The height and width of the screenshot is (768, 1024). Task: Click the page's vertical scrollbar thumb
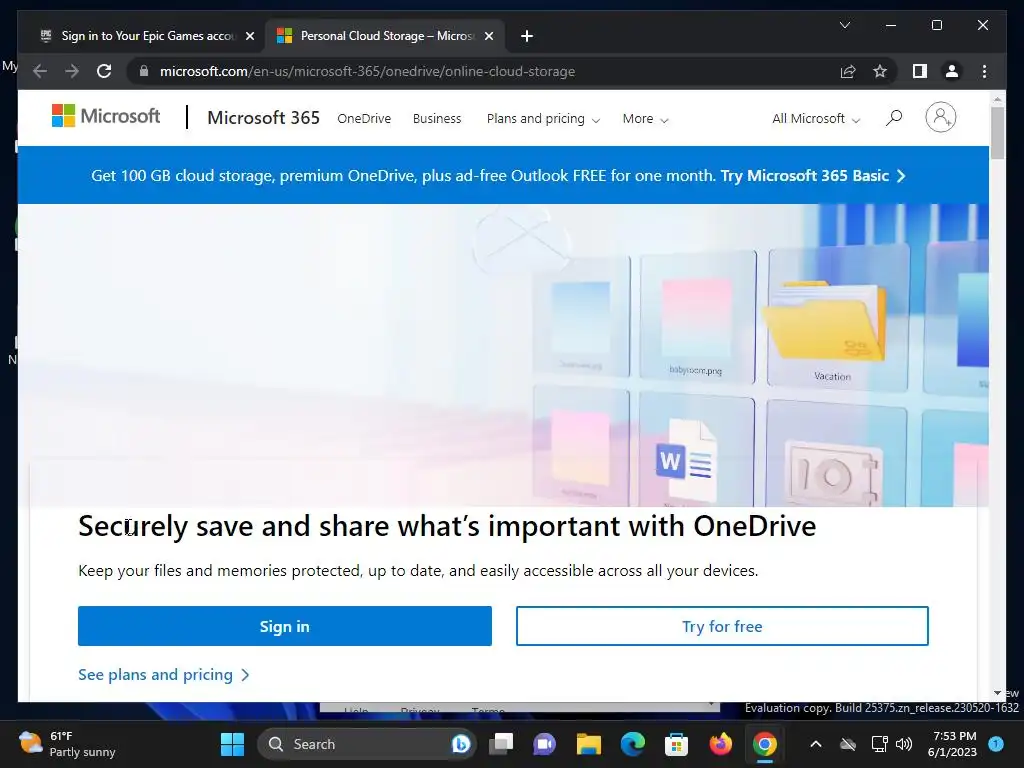point(997,133)
